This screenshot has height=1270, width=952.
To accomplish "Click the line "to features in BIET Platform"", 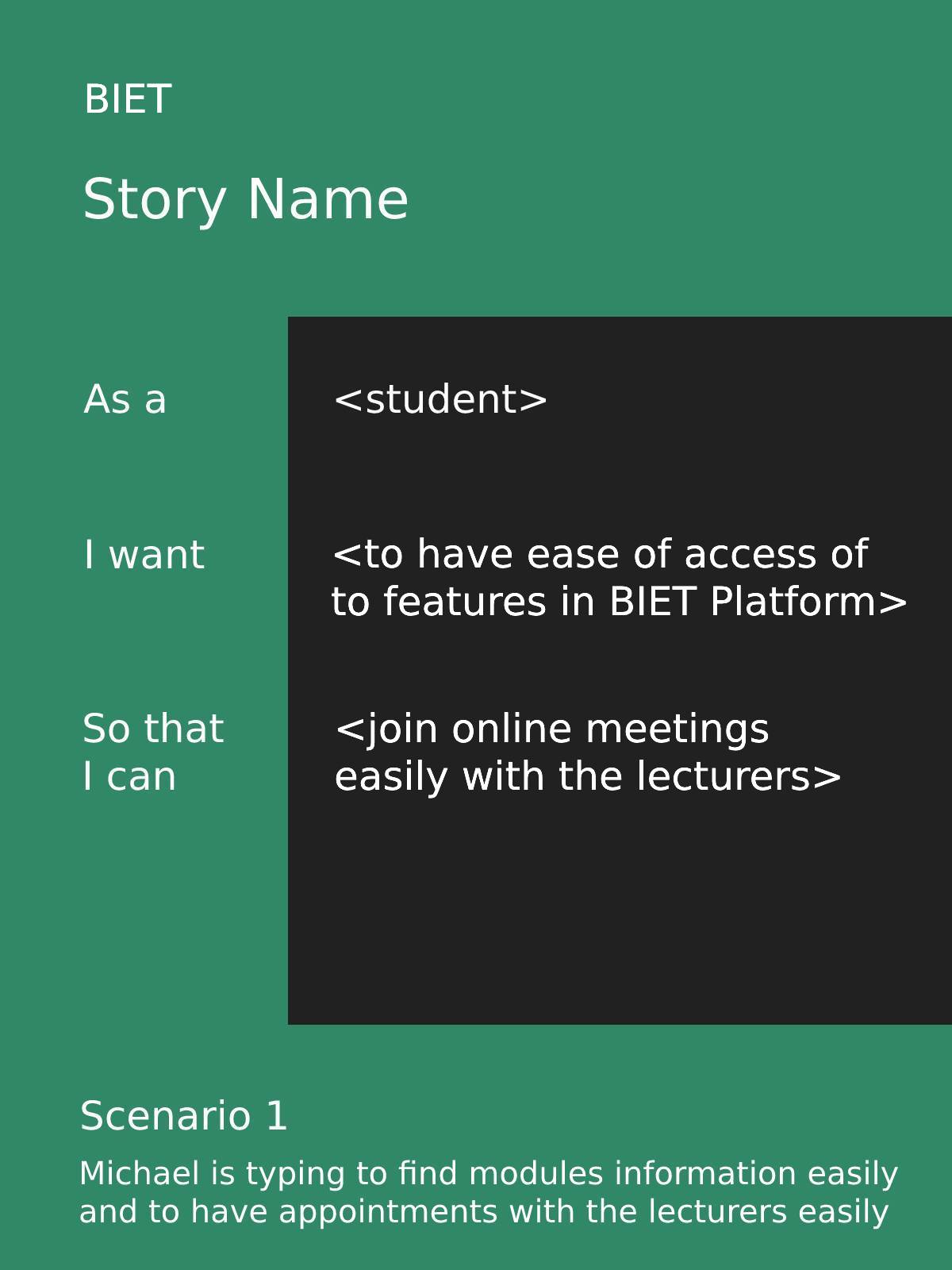I will [619, 602].
